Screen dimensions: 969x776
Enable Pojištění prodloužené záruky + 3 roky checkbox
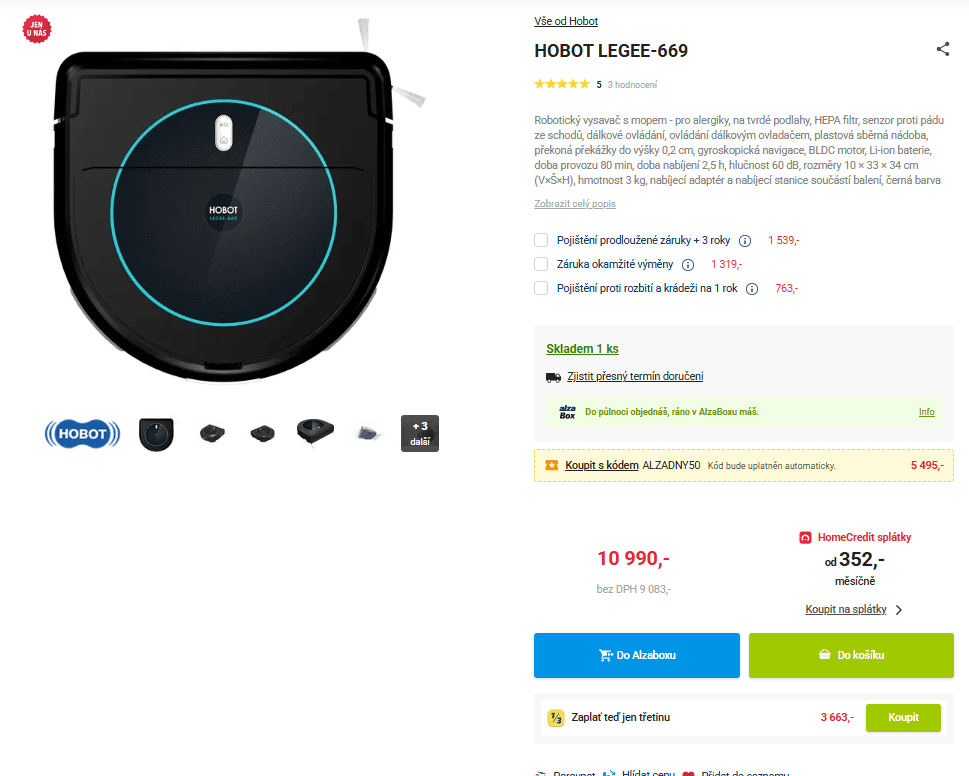(541, 240)
